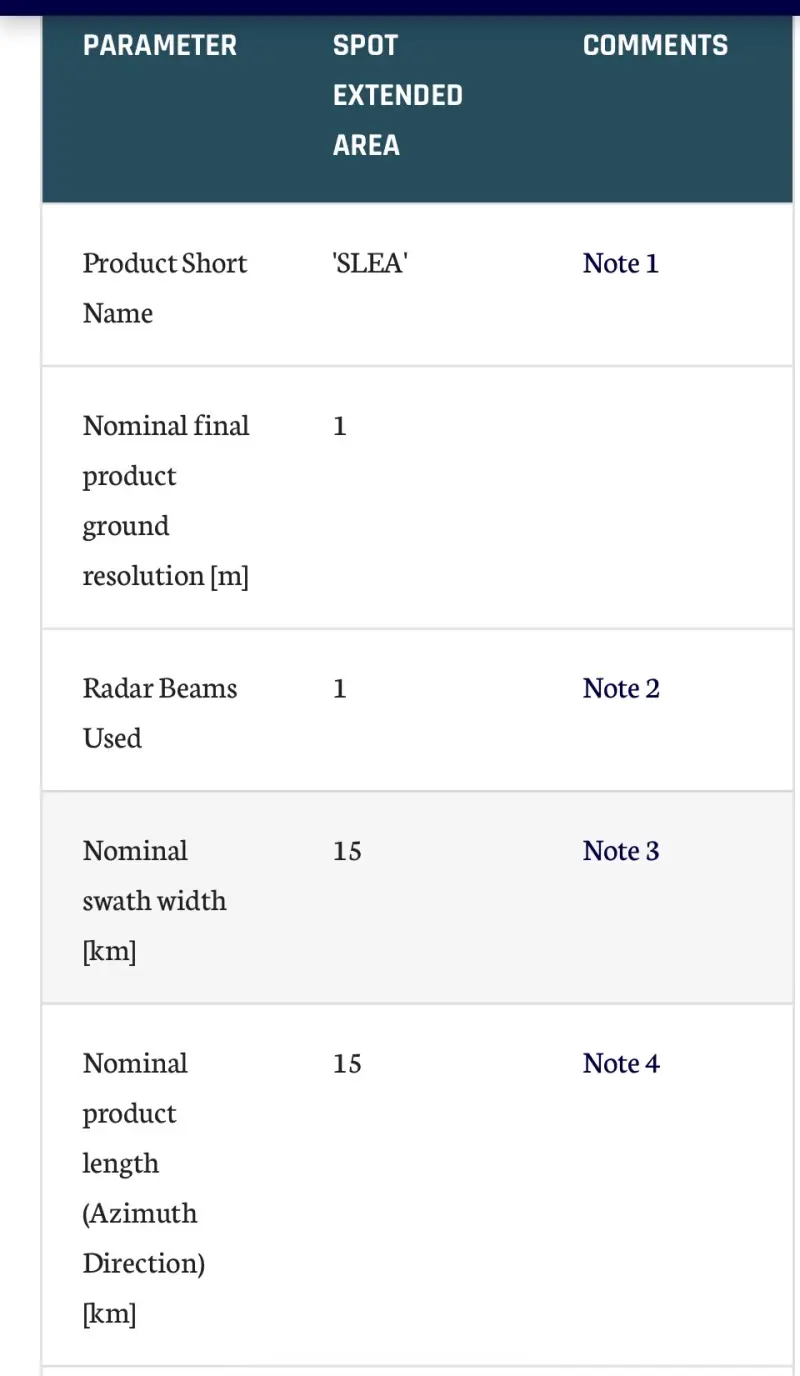Click the PARAMETER column header

(160, 45)
